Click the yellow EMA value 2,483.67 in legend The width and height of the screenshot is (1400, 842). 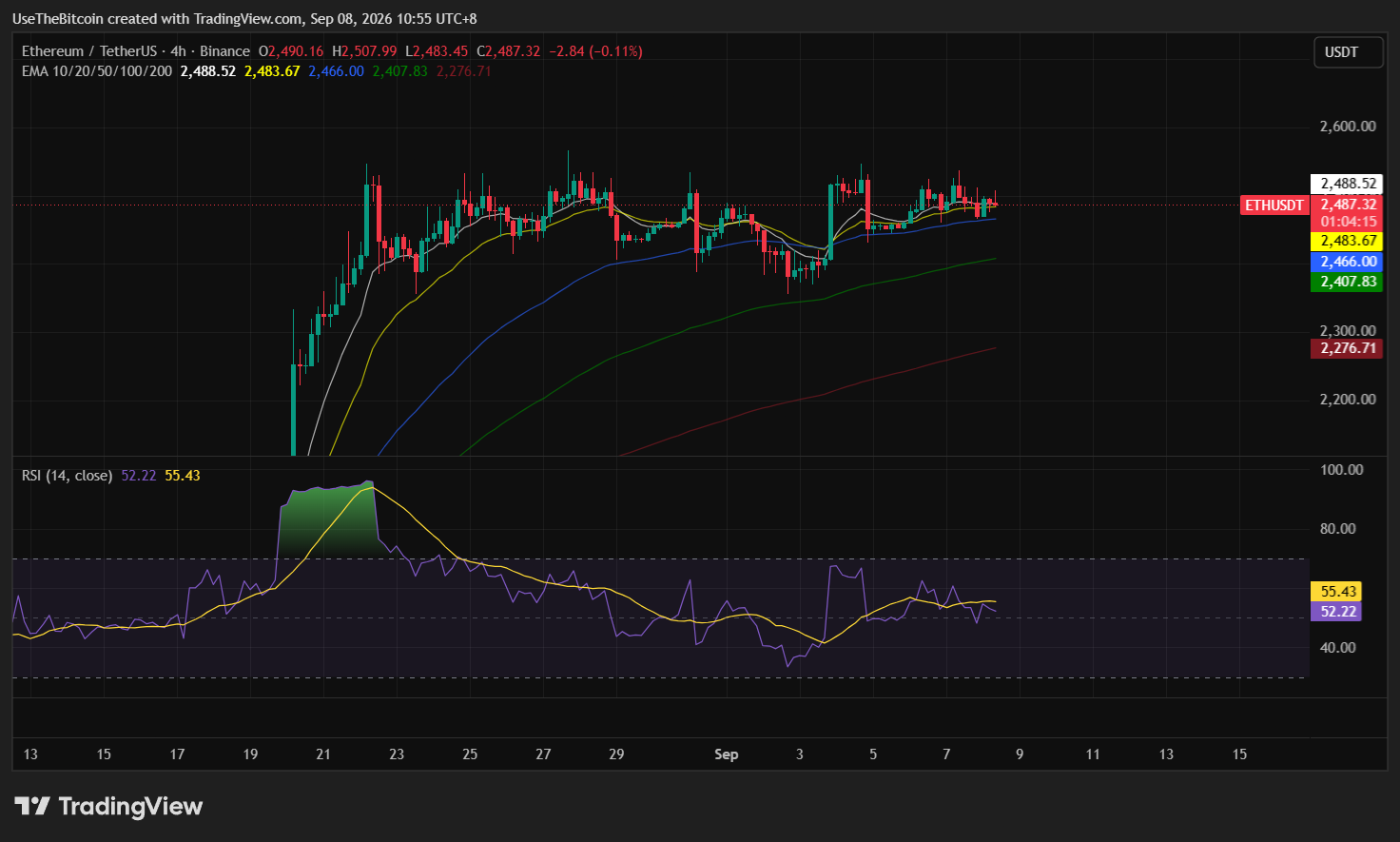(x=272, y=71)
